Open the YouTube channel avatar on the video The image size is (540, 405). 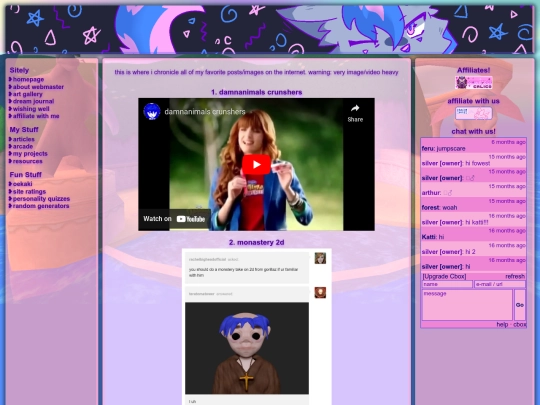click(x=152, y=112)
